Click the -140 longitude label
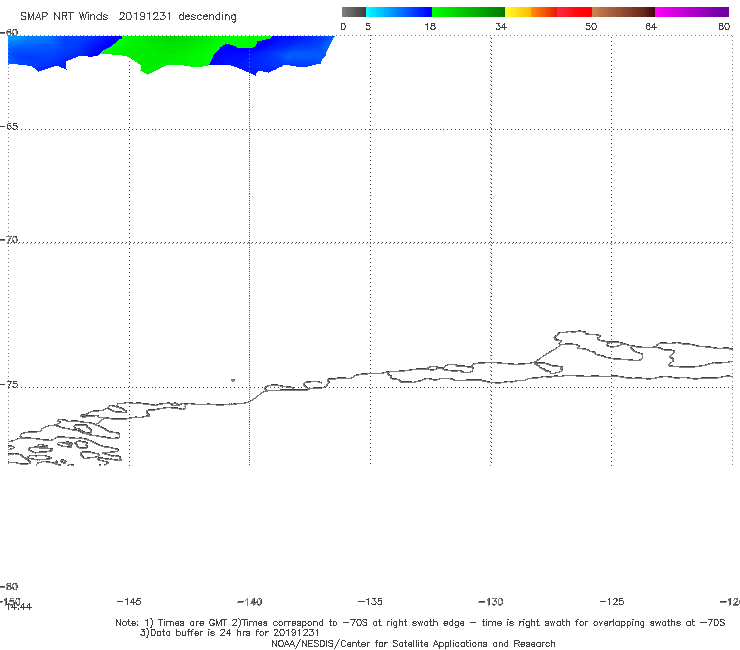 tap(249, 601)
